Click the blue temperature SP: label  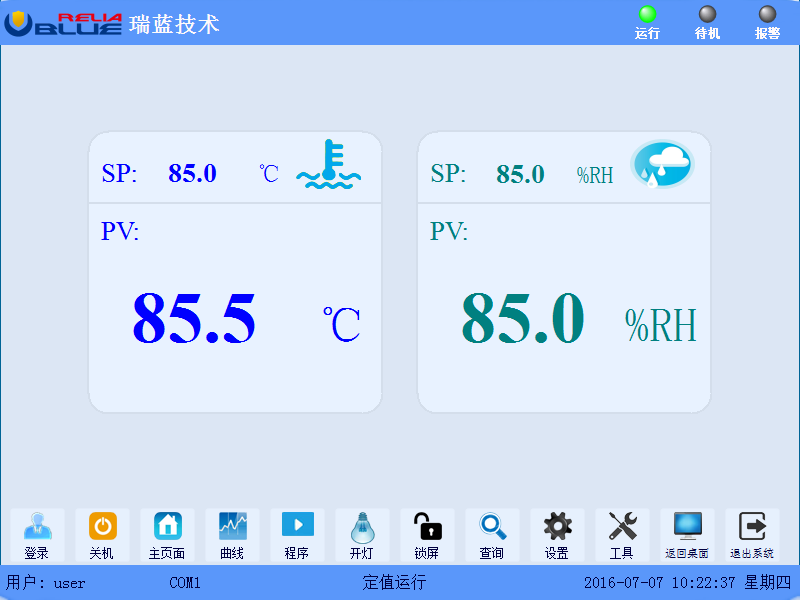point(119,173)
